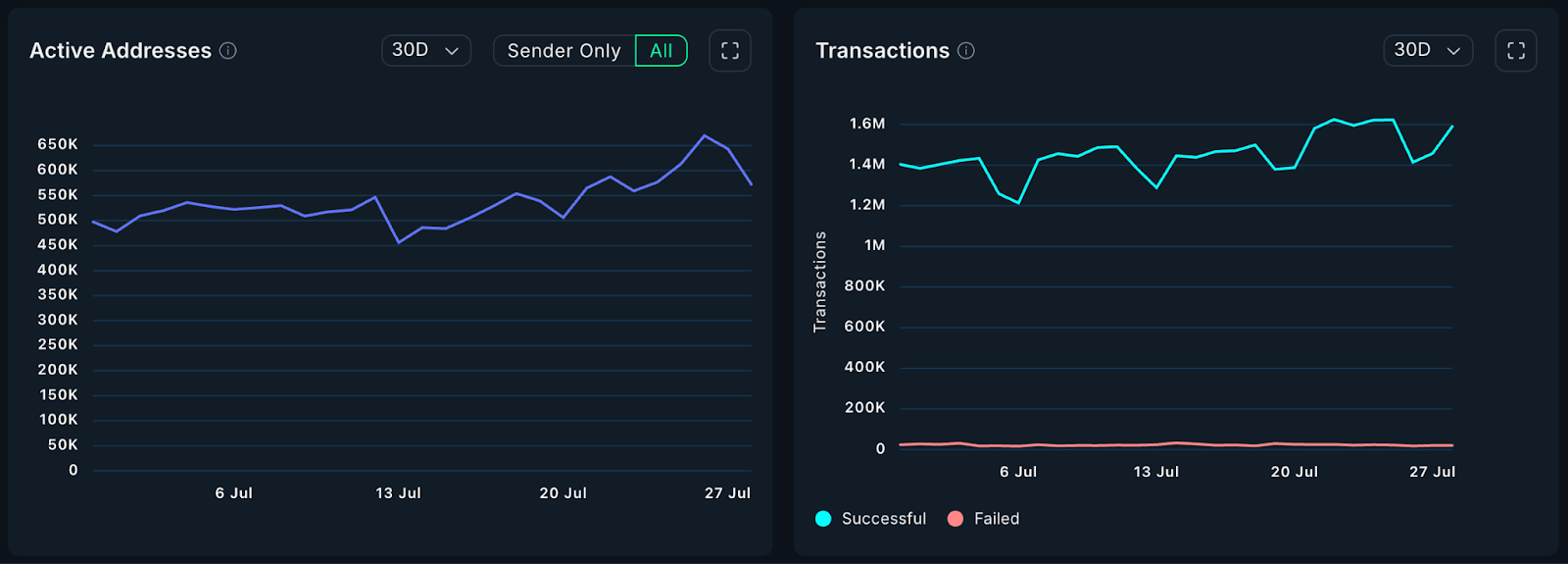Click the 1.6M y-axis label
This screenshot has width=1568, height=564.
point(867,124)
